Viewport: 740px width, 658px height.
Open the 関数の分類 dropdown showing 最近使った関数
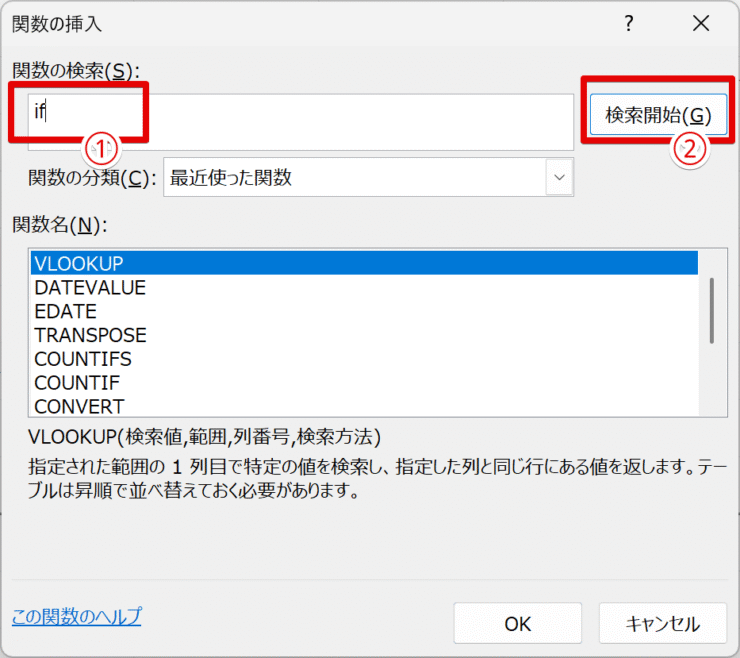click(368, 177)
